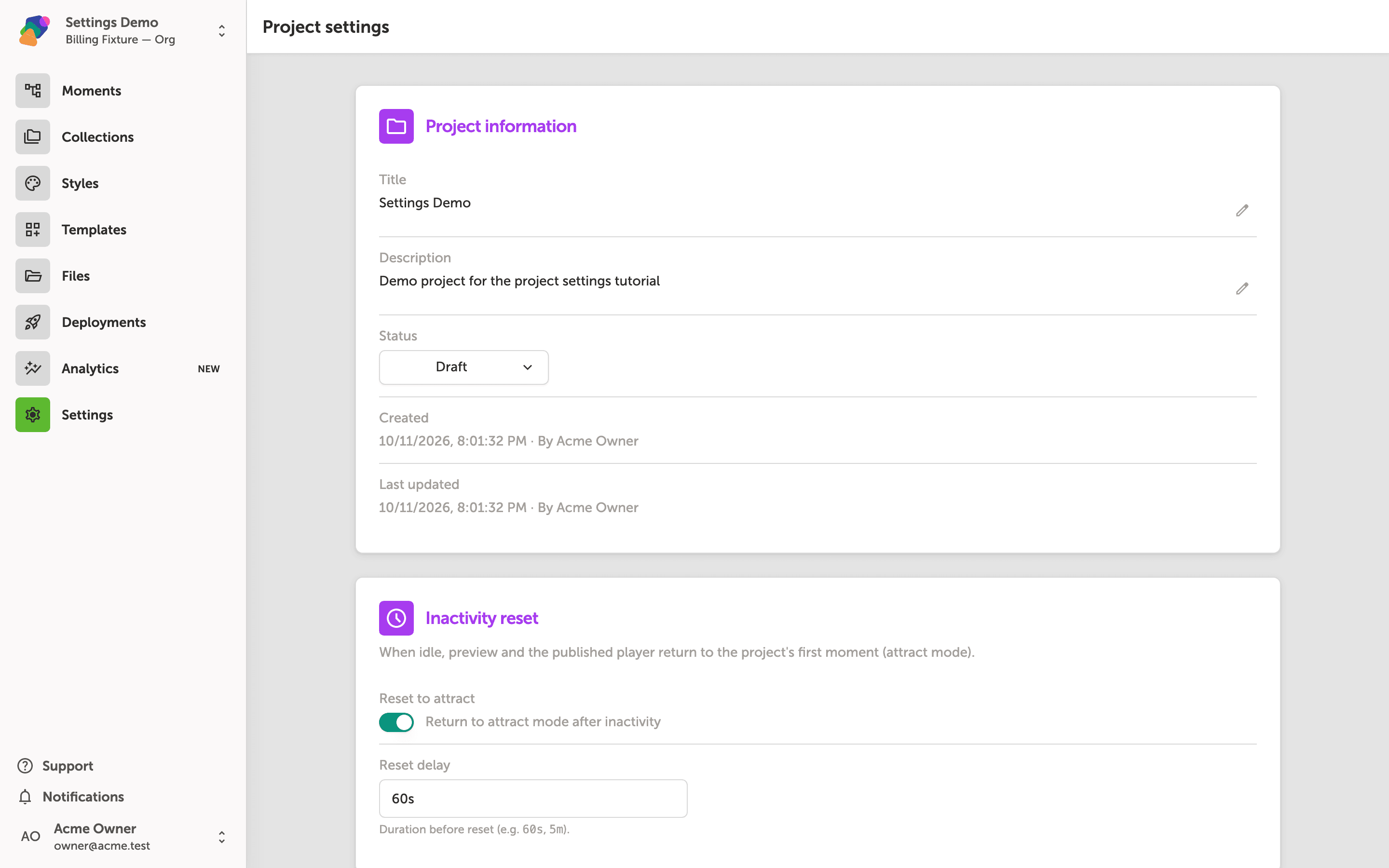The height and width of the screenshot is (868, 1389).
Task: Click the purple Inactivity reset clock icon
Action: pos(396,618)
